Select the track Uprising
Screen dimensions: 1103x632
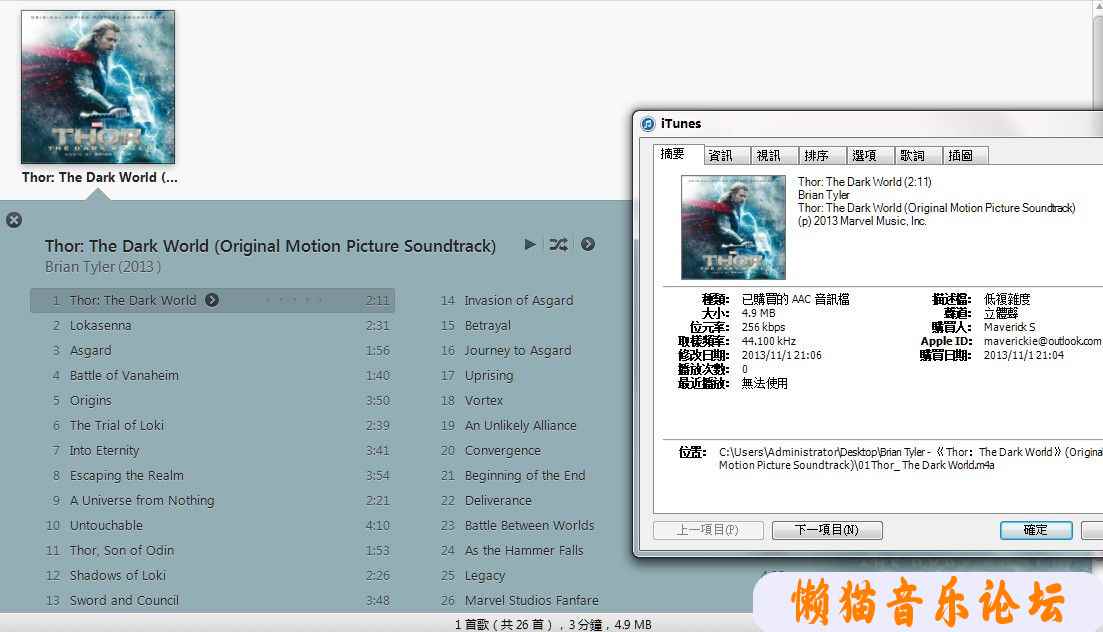pos(489,376)
